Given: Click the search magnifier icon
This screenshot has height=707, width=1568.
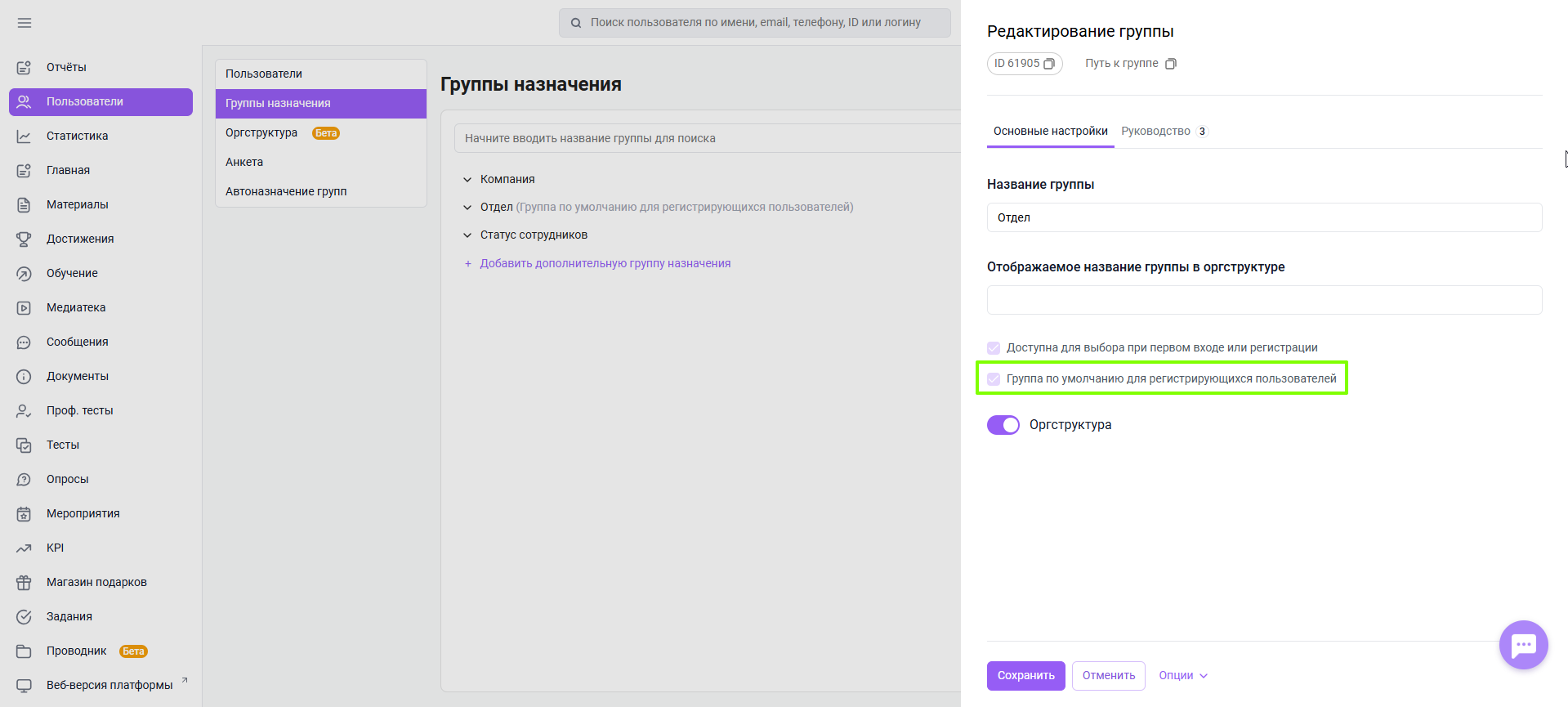Looking at the screenshot, I should coord(576,23).
